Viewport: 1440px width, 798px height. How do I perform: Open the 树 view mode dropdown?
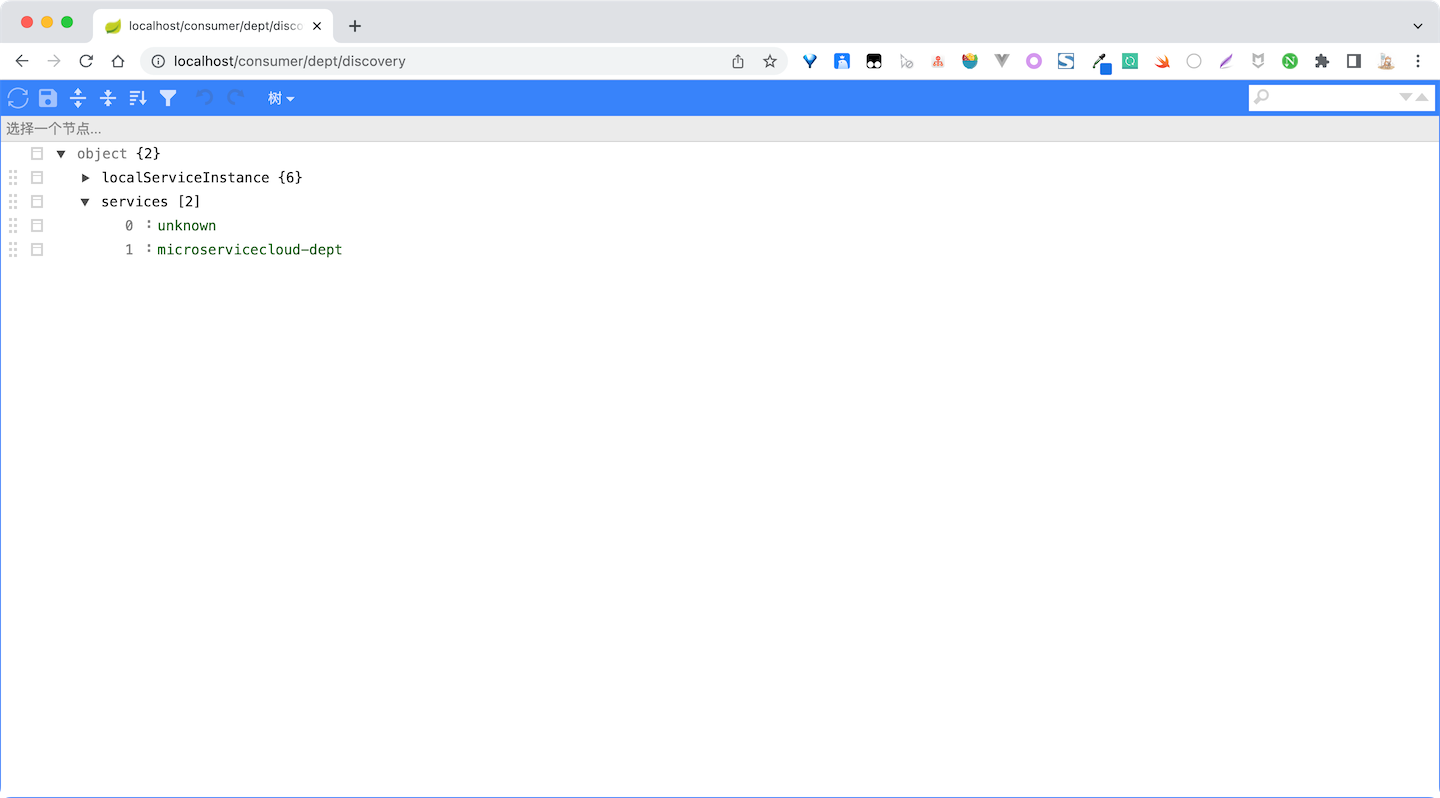(281, 98)
